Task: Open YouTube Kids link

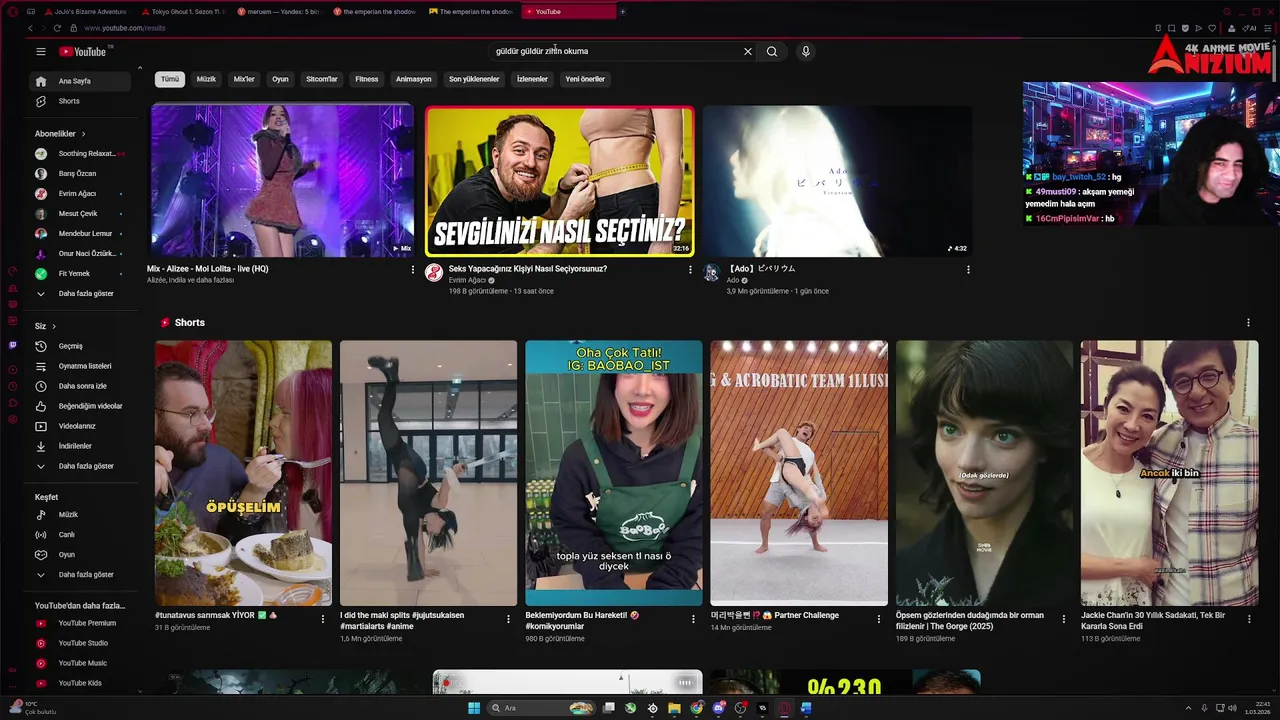Action: [x=81, y=683]
